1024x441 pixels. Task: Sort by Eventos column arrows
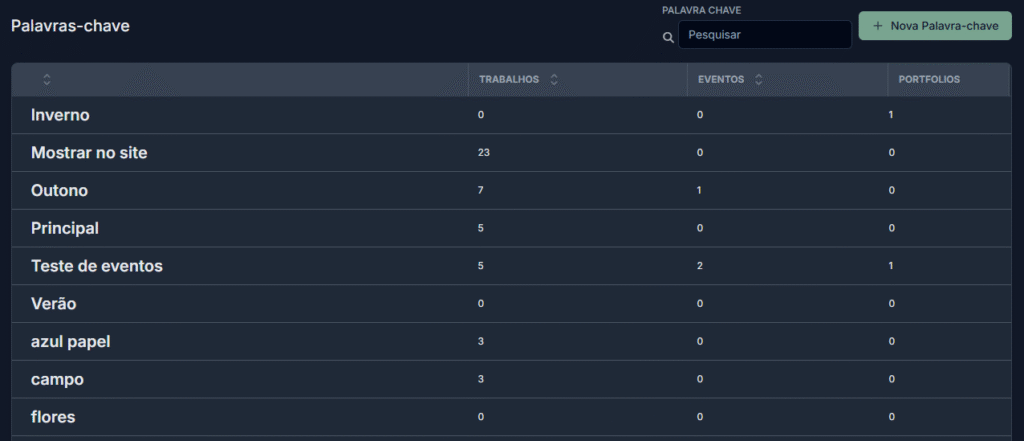[758, 80]
